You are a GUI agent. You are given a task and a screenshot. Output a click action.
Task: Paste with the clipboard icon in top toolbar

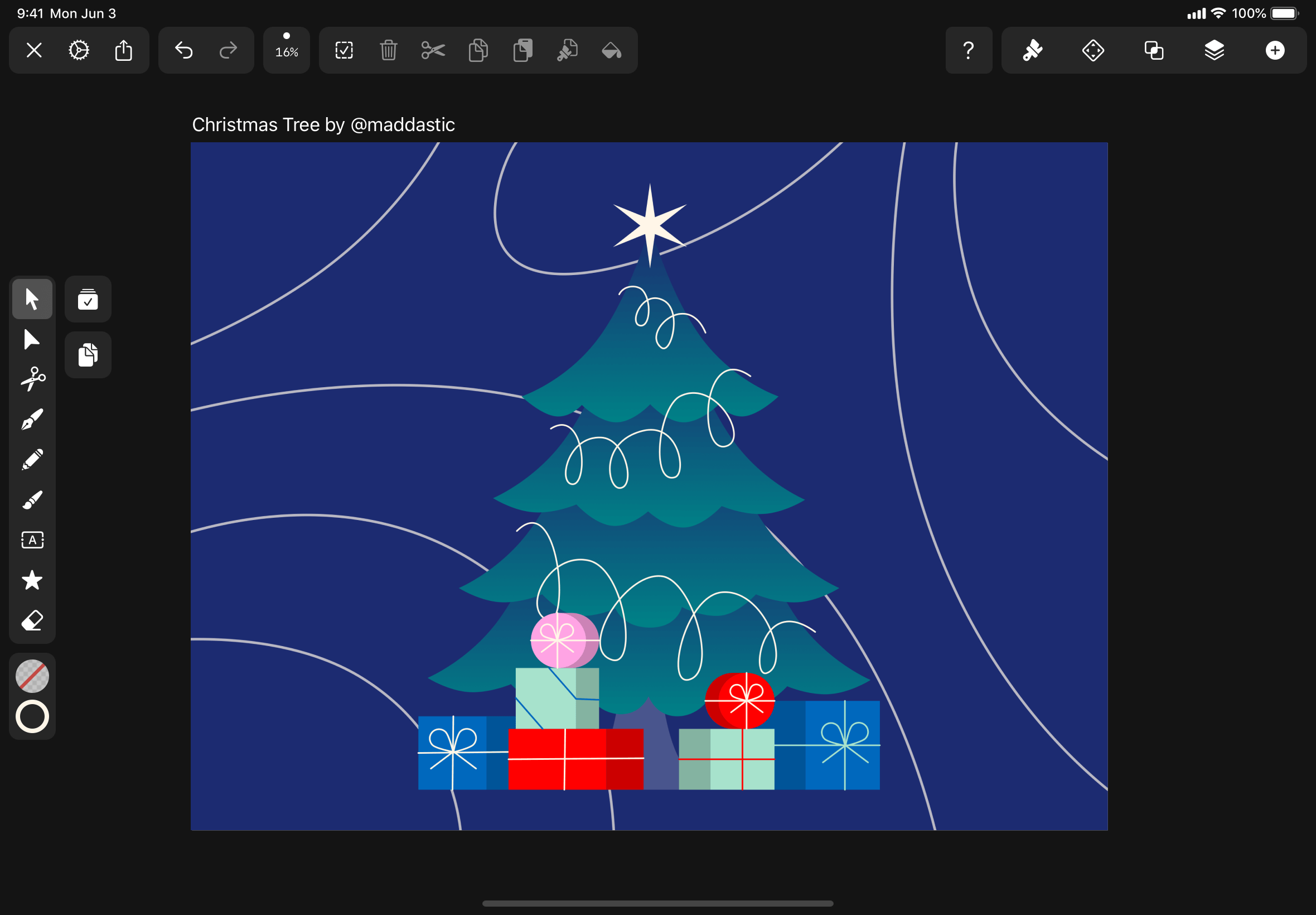(x=522, y=50)
